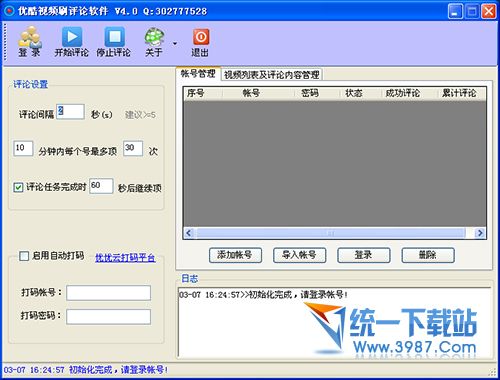Image resolution: width=500 pixels, height=380 pixels.
Task: Minimize the window
Action: pos(455,11)
